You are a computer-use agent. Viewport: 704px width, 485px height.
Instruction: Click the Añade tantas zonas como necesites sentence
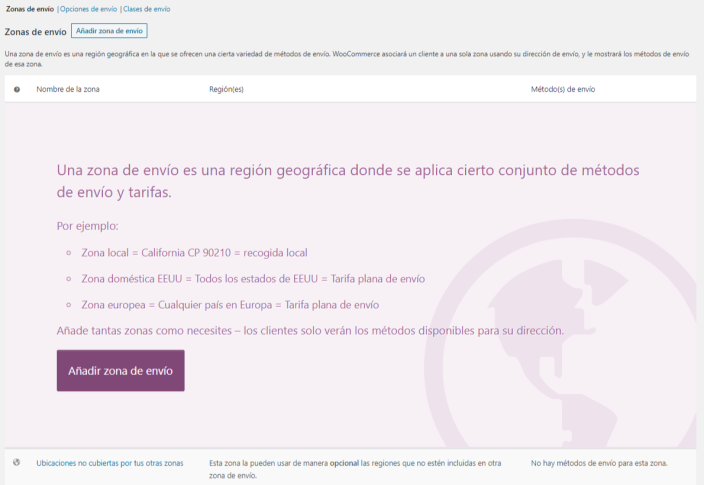[x=310, y=331]
